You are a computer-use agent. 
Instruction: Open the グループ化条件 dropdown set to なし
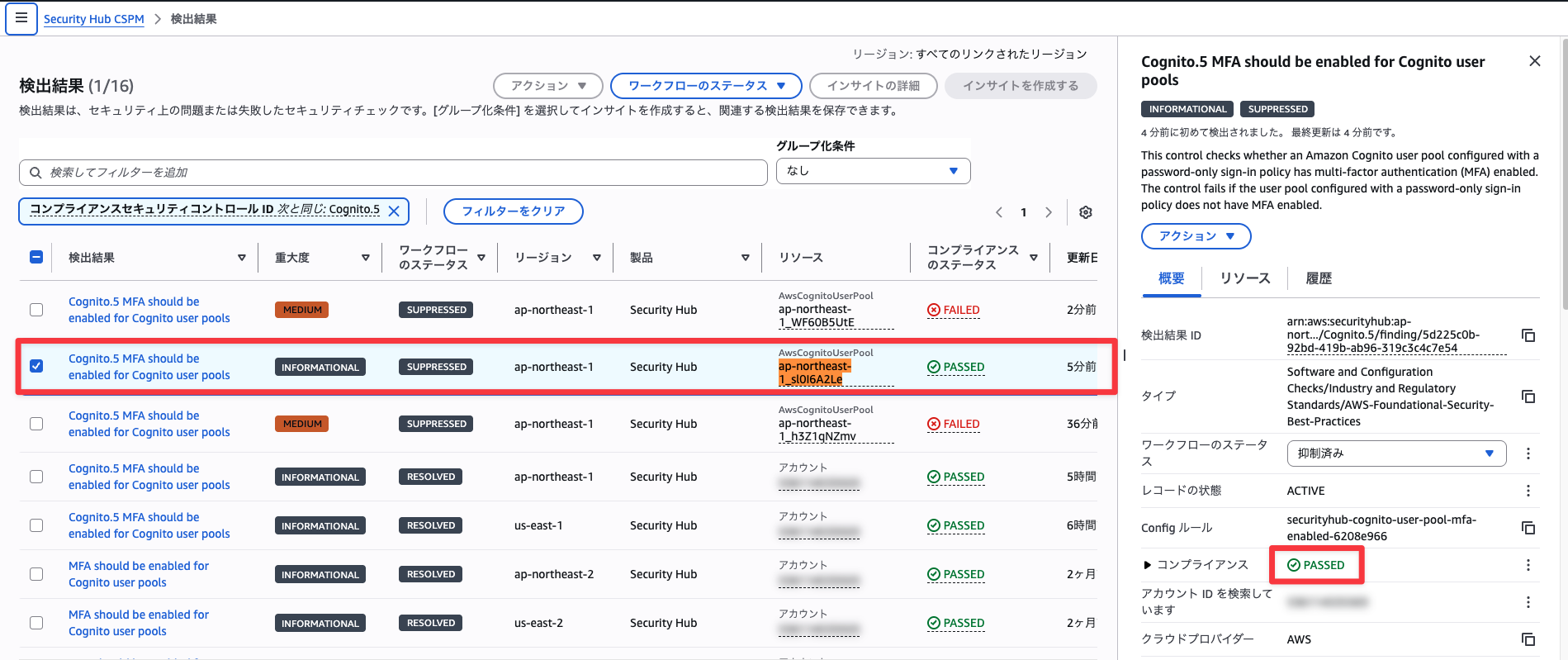click(873, 171)
